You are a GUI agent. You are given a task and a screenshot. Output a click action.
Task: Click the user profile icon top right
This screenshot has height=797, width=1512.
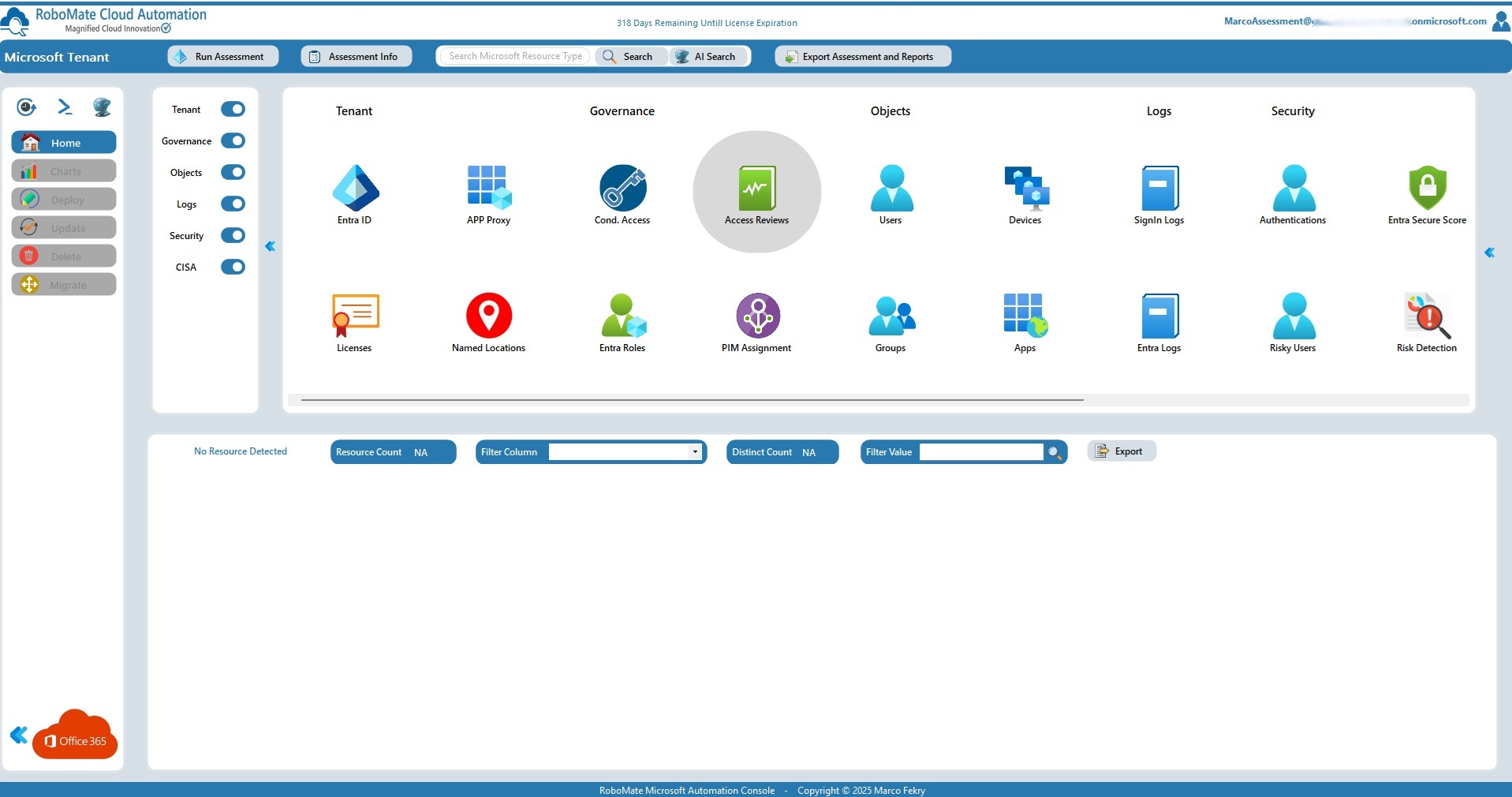tap(1501, 21)
